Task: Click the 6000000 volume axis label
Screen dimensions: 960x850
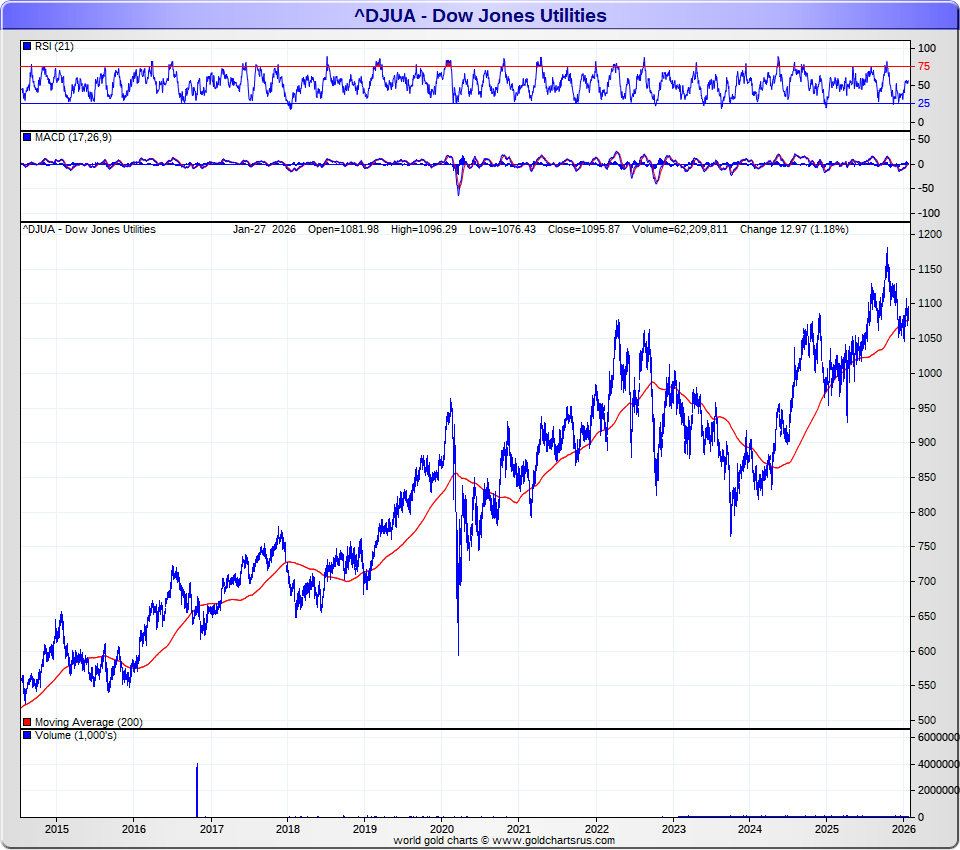Action: [937, 738]
